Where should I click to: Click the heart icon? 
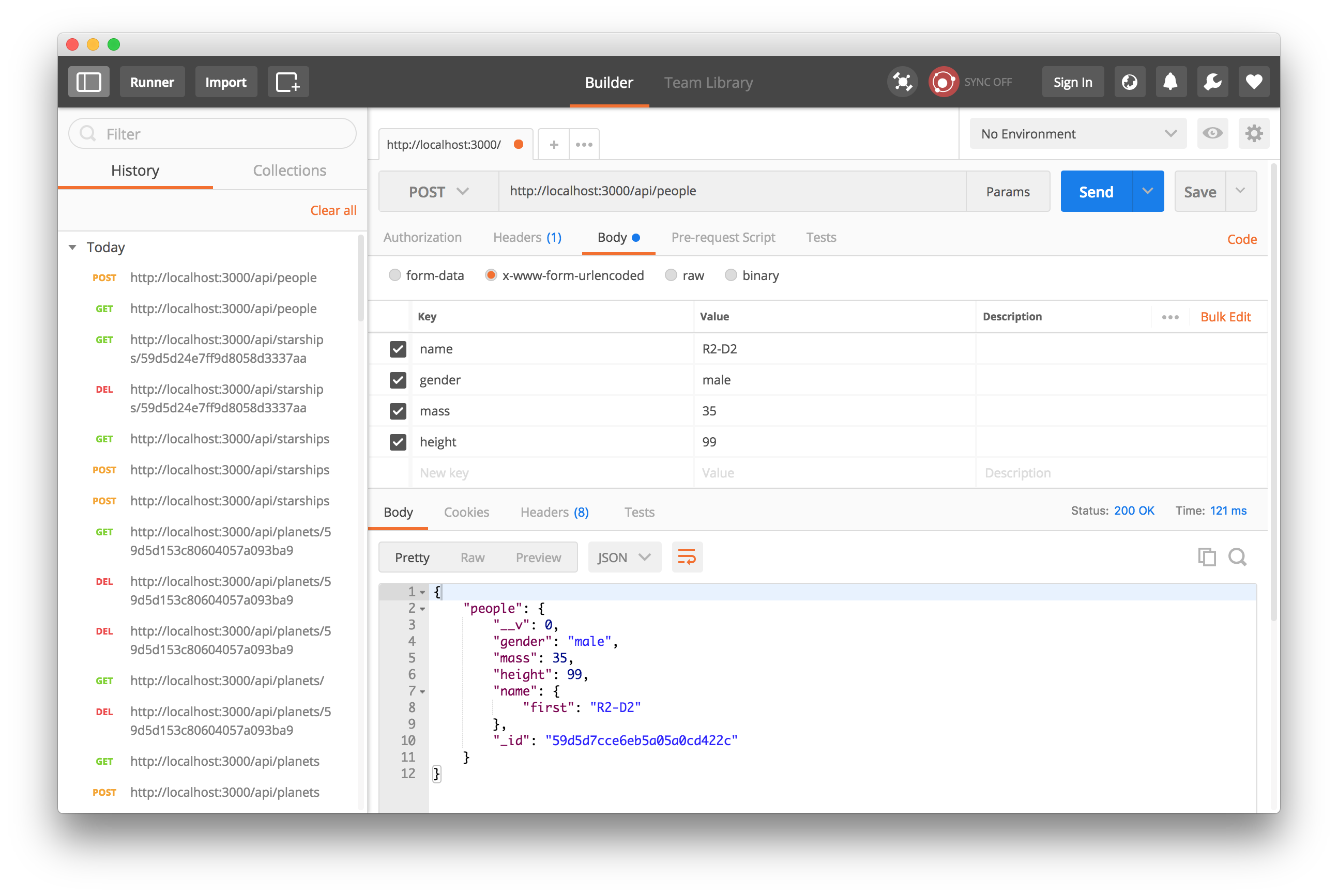click(1253, 82)
